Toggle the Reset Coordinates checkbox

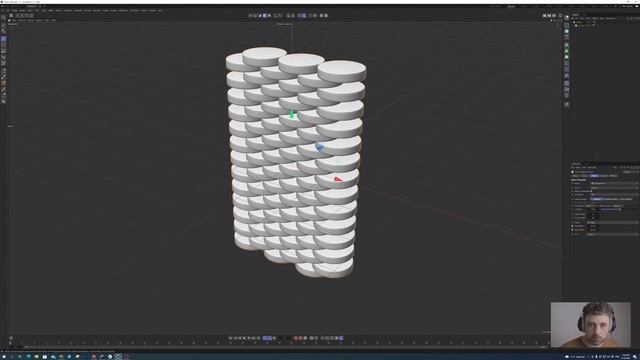coord(591,191)
